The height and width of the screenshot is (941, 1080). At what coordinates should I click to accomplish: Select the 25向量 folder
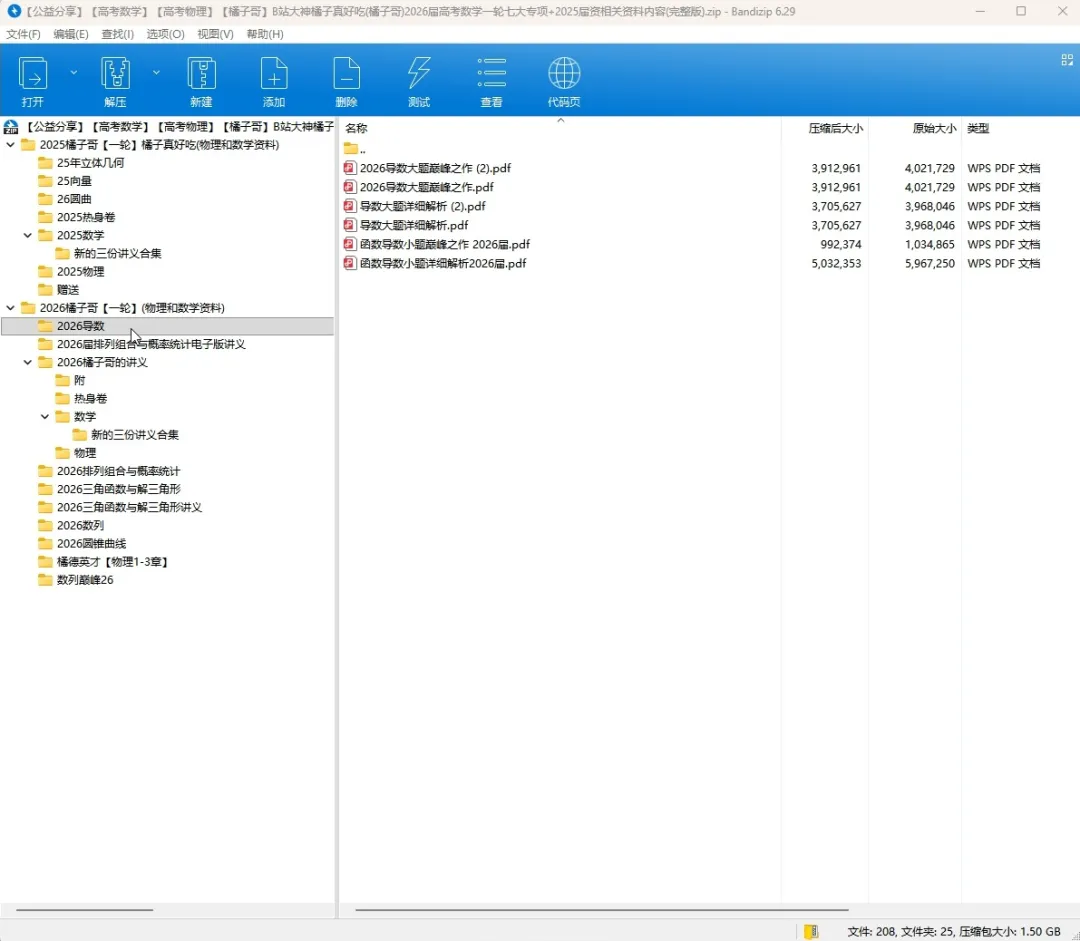(74, 180)
